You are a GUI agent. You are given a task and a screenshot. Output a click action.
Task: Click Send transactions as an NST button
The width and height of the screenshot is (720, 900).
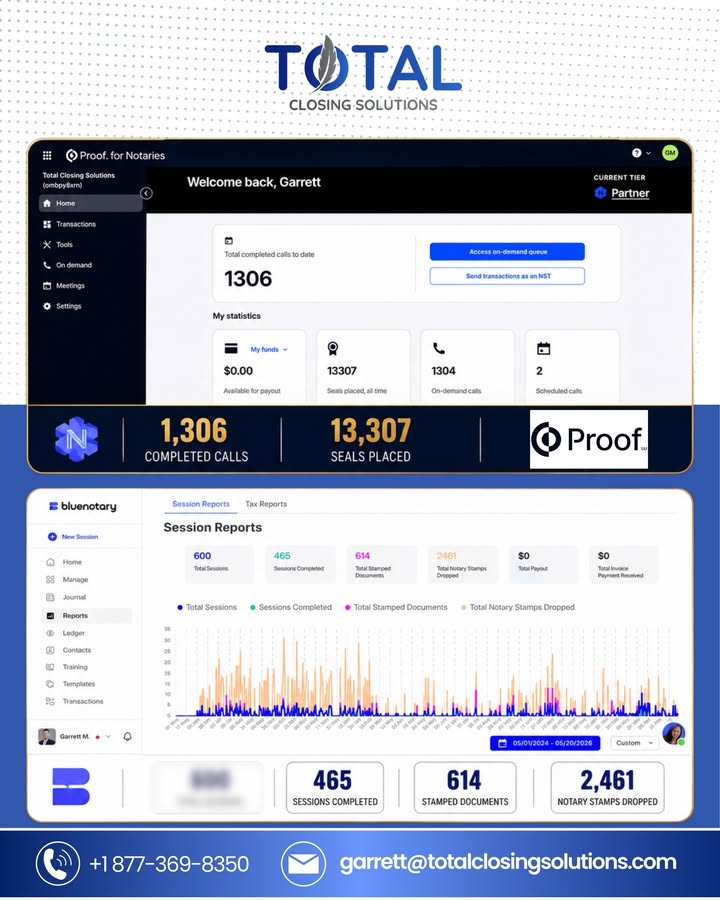click(508, 276)
